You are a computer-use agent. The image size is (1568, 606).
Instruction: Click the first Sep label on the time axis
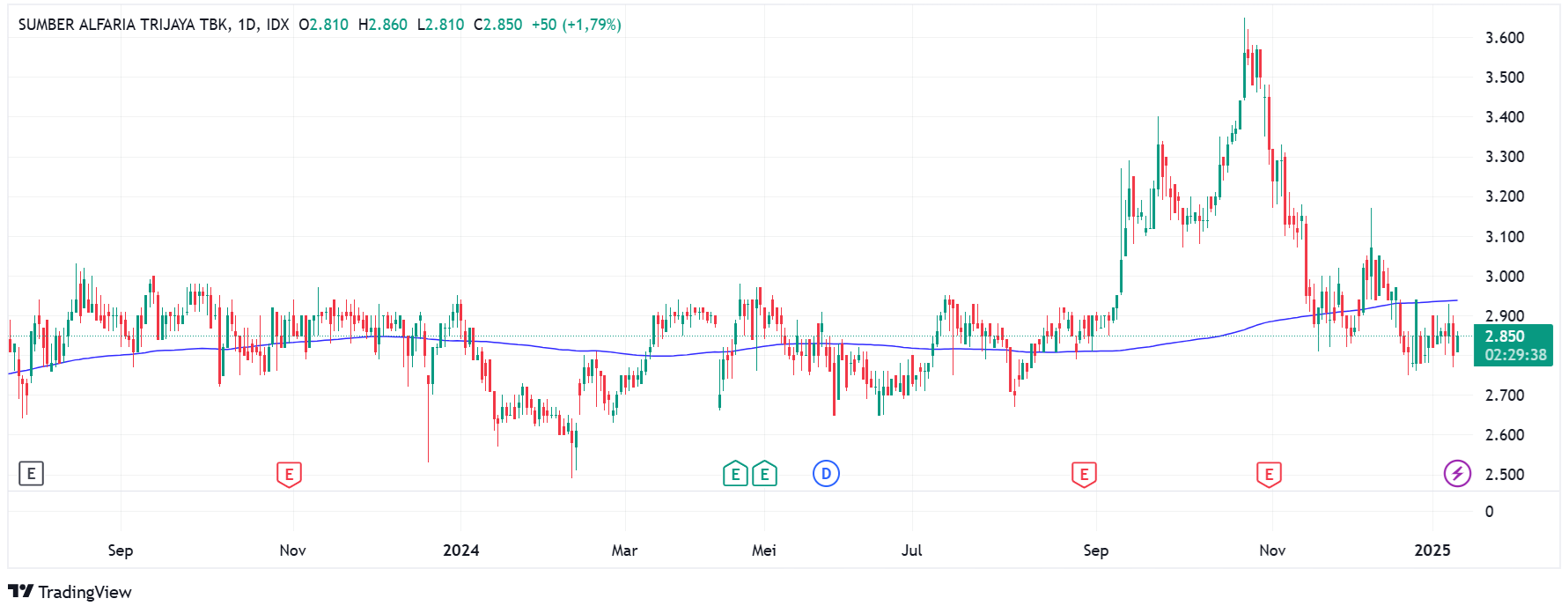(x=121, y=551)
